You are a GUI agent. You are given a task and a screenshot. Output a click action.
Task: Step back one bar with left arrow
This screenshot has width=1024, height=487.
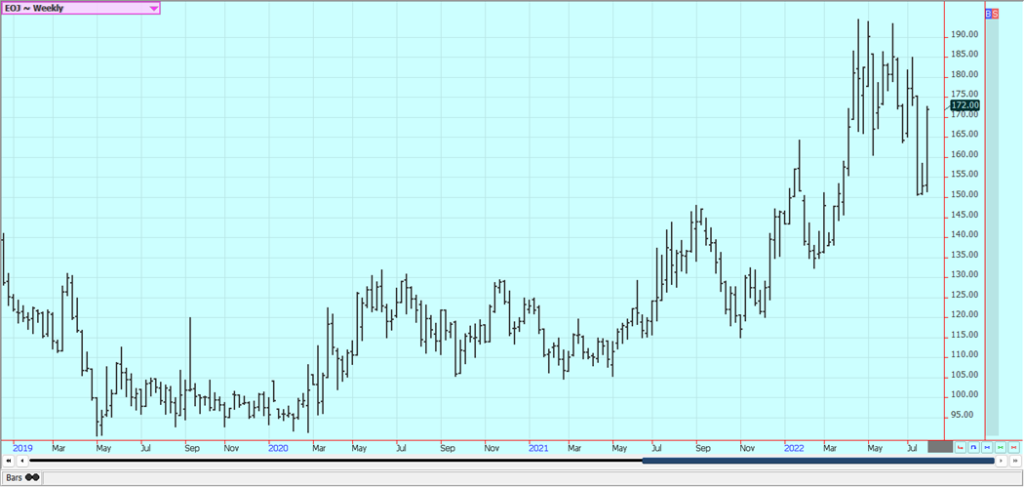pyautogui.click(x=22, y=461)
